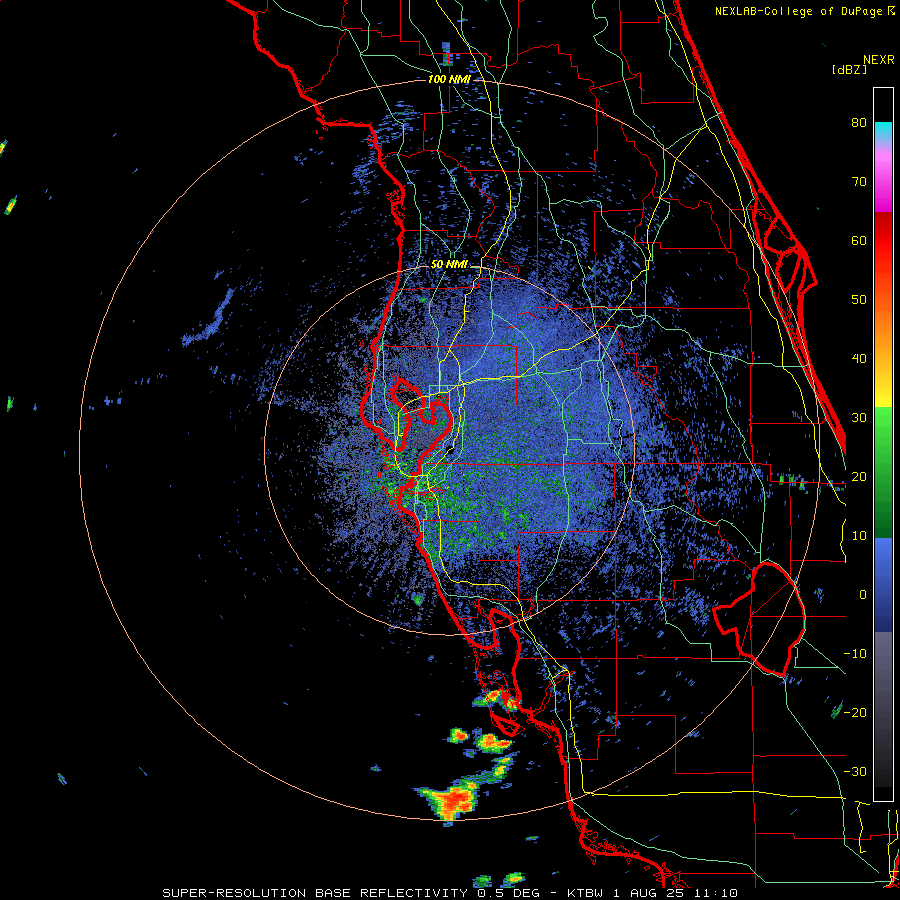This screenshot has width=900, height=900.
Task: Click the 50 NMI range ring label
Action: [449, 265]
